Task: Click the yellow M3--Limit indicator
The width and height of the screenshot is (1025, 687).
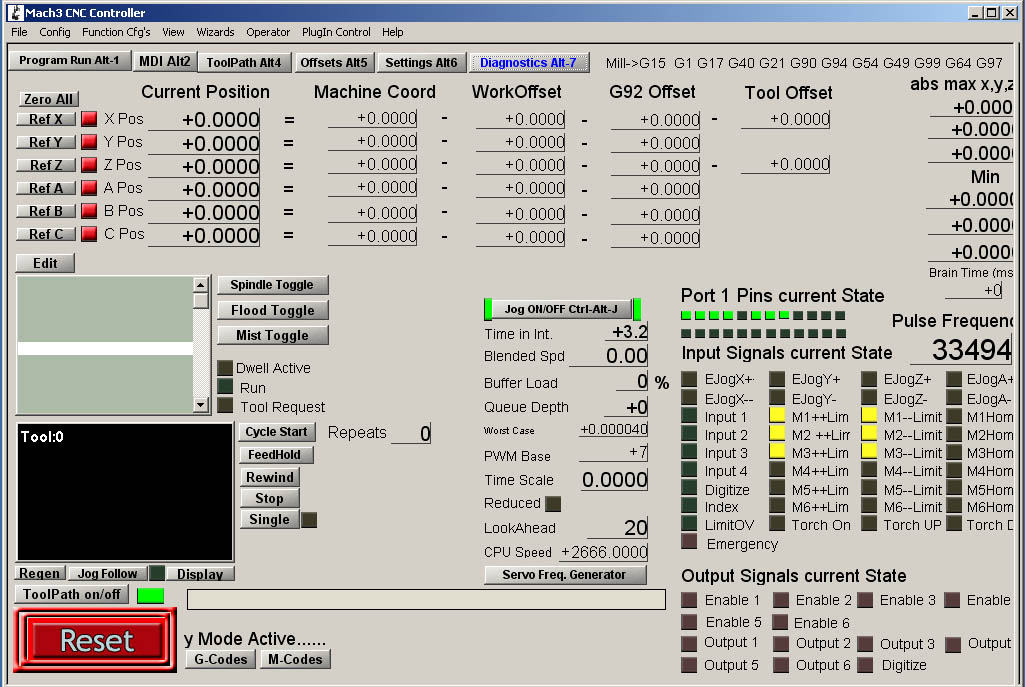Action: tap(869, 452)
